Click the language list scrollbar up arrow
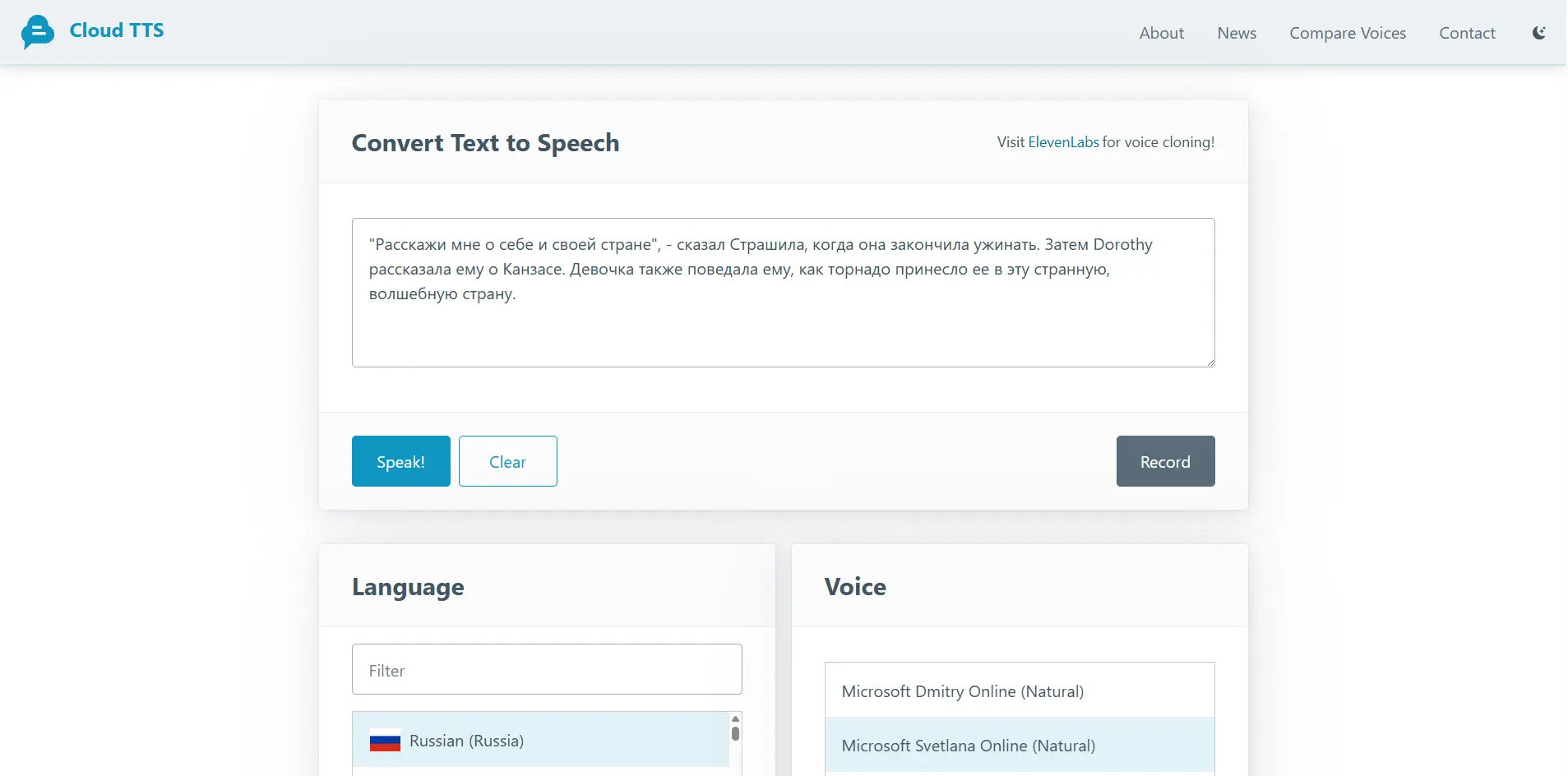The width and height of the screenshot is (1568, 776). click(735, 718)
